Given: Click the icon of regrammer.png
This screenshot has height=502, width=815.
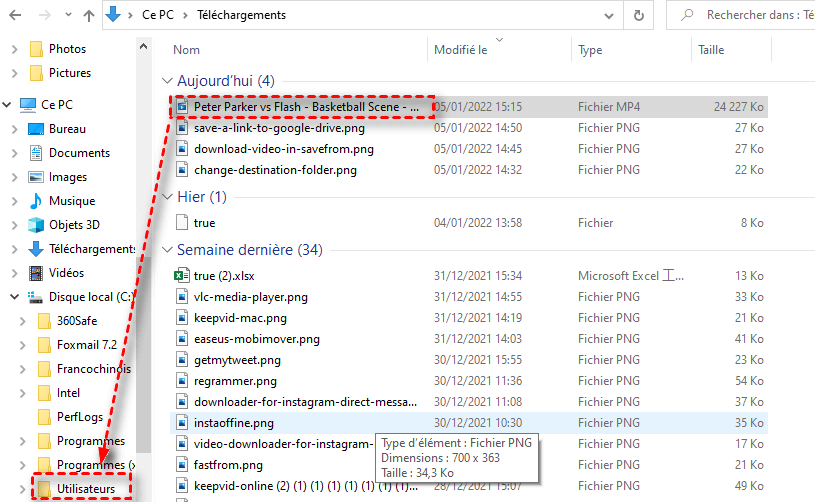Looking at the screenshot, I should click(181, 381).
